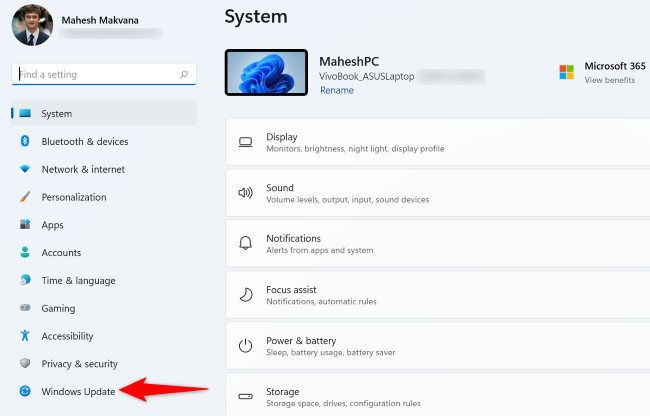This screenshot has height=416, width=650.
Task: Select the System category in sidebar
Action: point(56,114)
